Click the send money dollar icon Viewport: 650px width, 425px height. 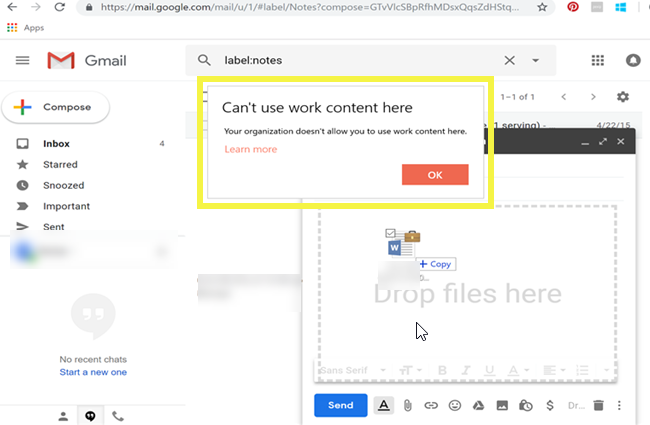click(548, 405)
